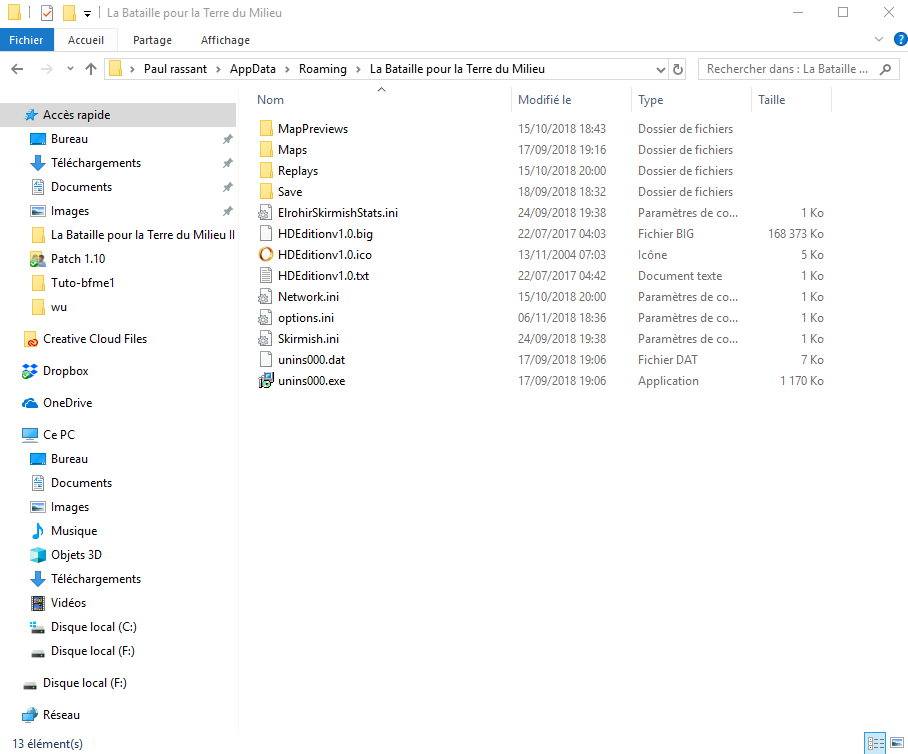Click the options.ini file icon
908x754 pixels.
[x=265, y=317]
